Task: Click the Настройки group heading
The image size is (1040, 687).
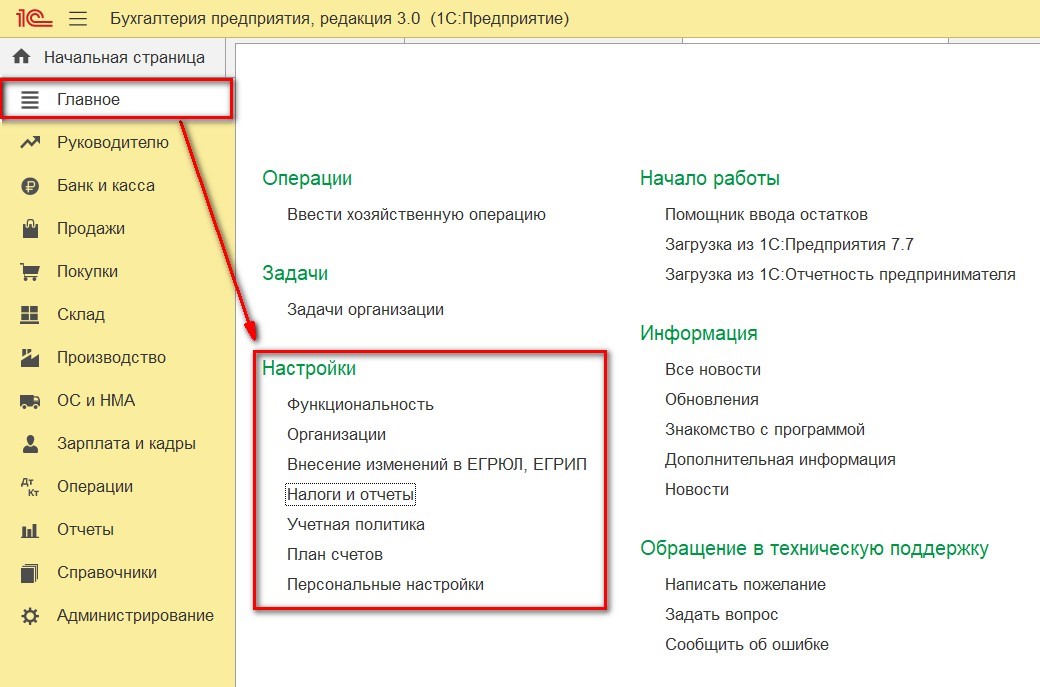Action: [308, 368]
